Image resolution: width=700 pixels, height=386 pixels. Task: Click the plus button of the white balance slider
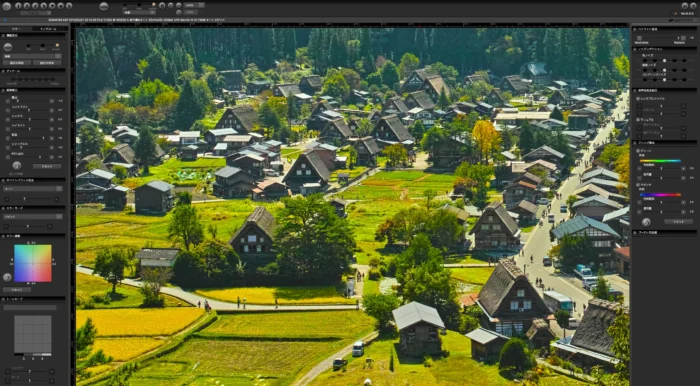pyautogui.click(x=56, y=199)
